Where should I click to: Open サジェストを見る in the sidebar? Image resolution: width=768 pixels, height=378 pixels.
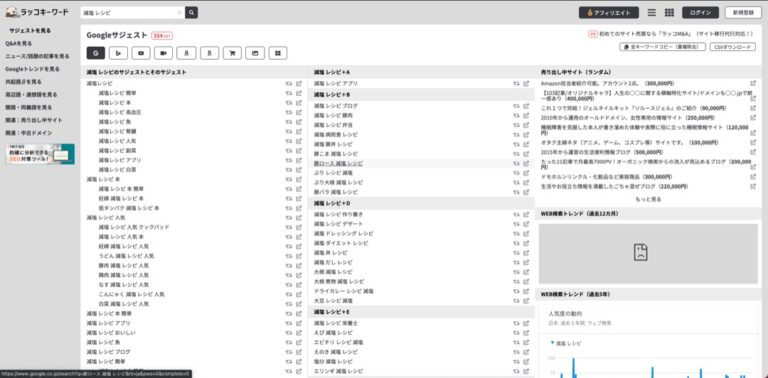(30, 30)
